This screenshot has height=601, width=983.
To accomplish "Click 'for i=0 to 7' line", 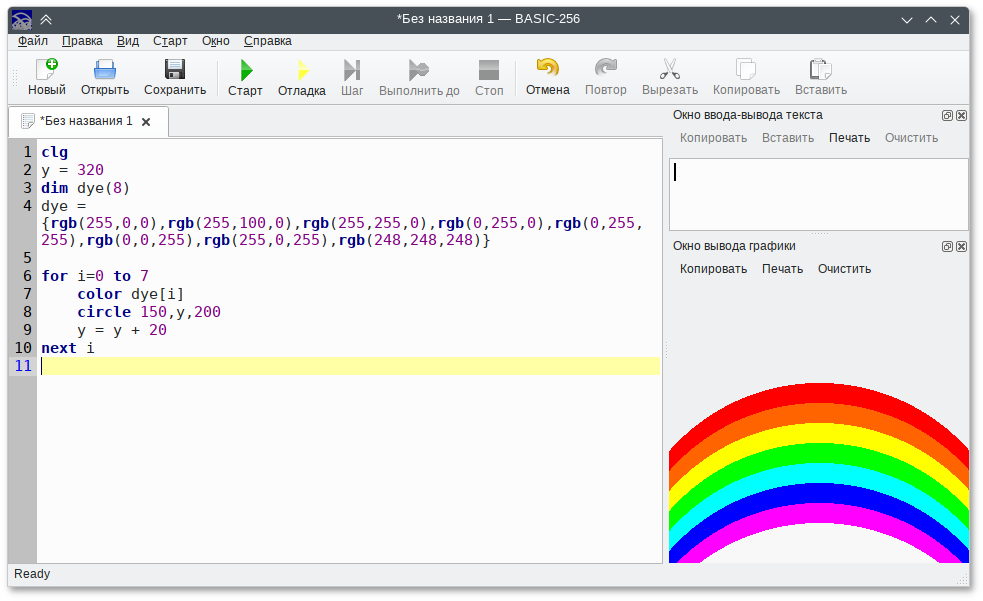I will [x=95, y=276].
